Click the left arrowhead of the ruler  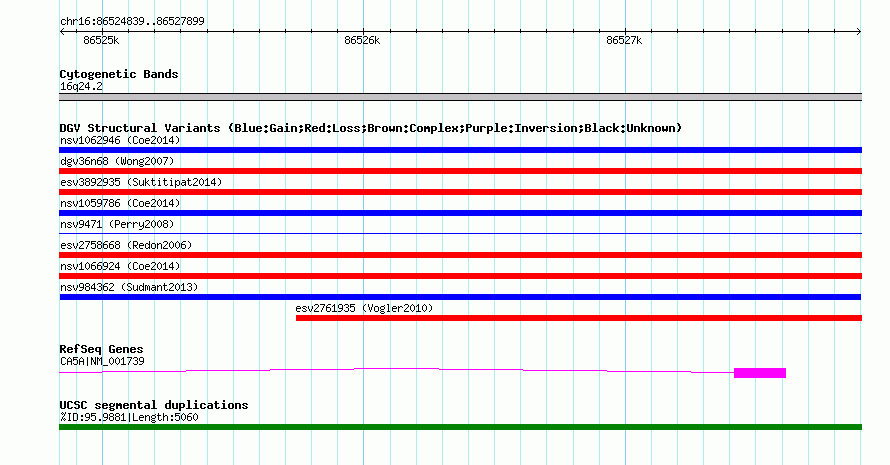tap(62, 32)
